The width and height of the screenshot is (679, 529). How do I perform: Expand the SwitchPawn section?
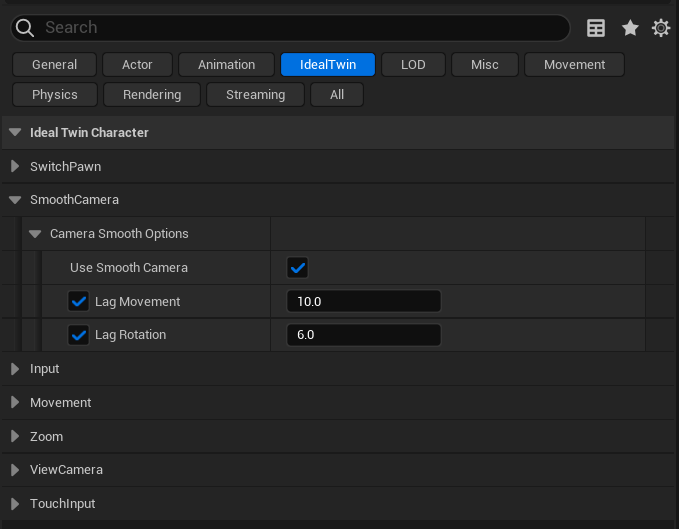(x=15, y=166)
